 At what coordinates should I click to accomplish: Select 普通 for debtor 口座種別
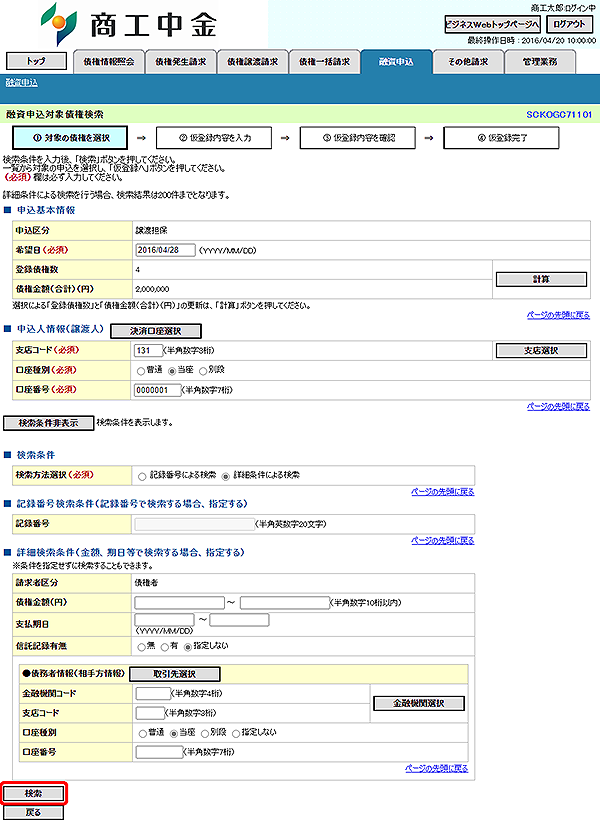pos(143,733)
